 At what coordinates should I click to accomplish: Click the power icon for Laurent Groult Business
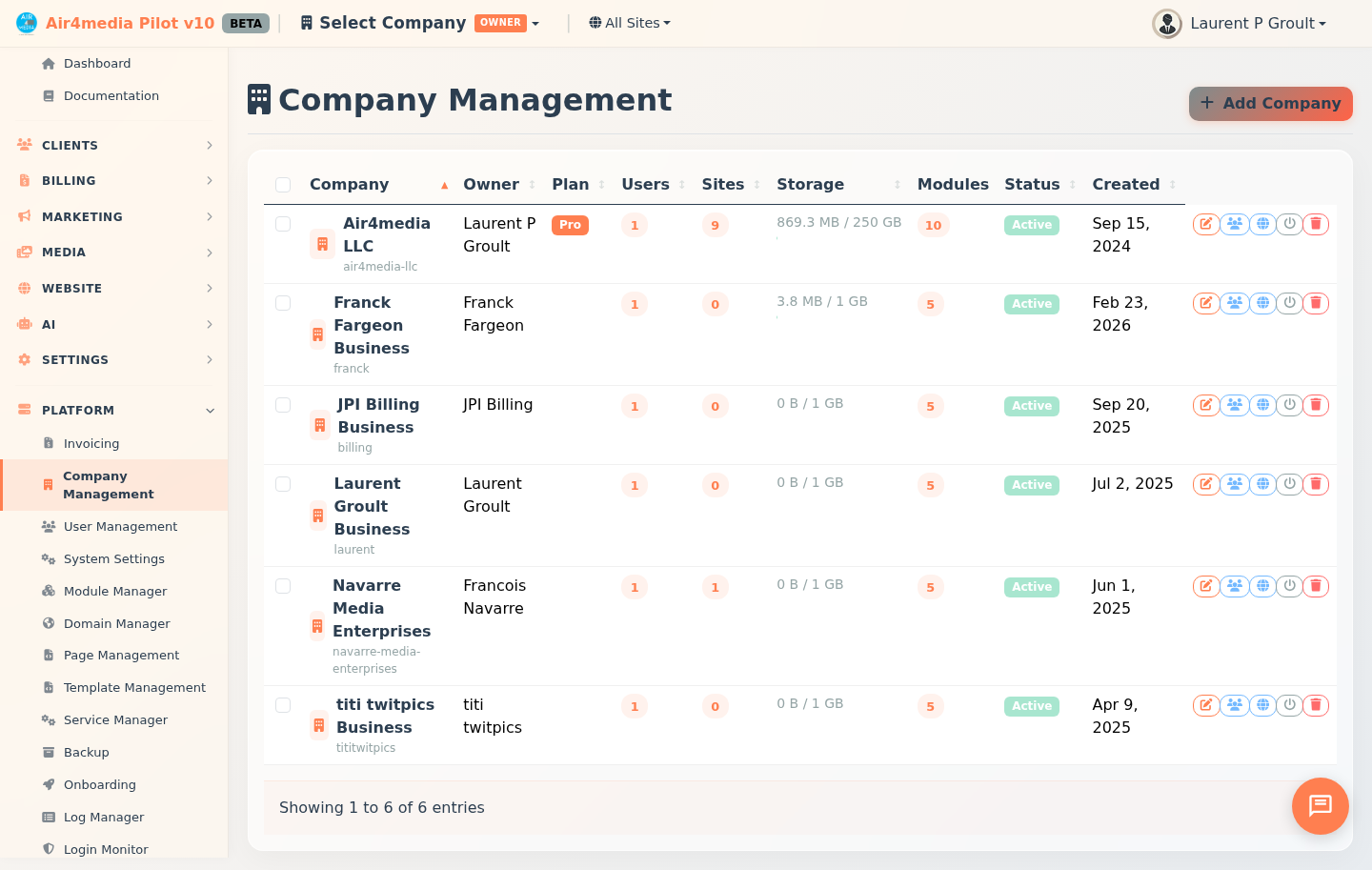[1288, 484]
